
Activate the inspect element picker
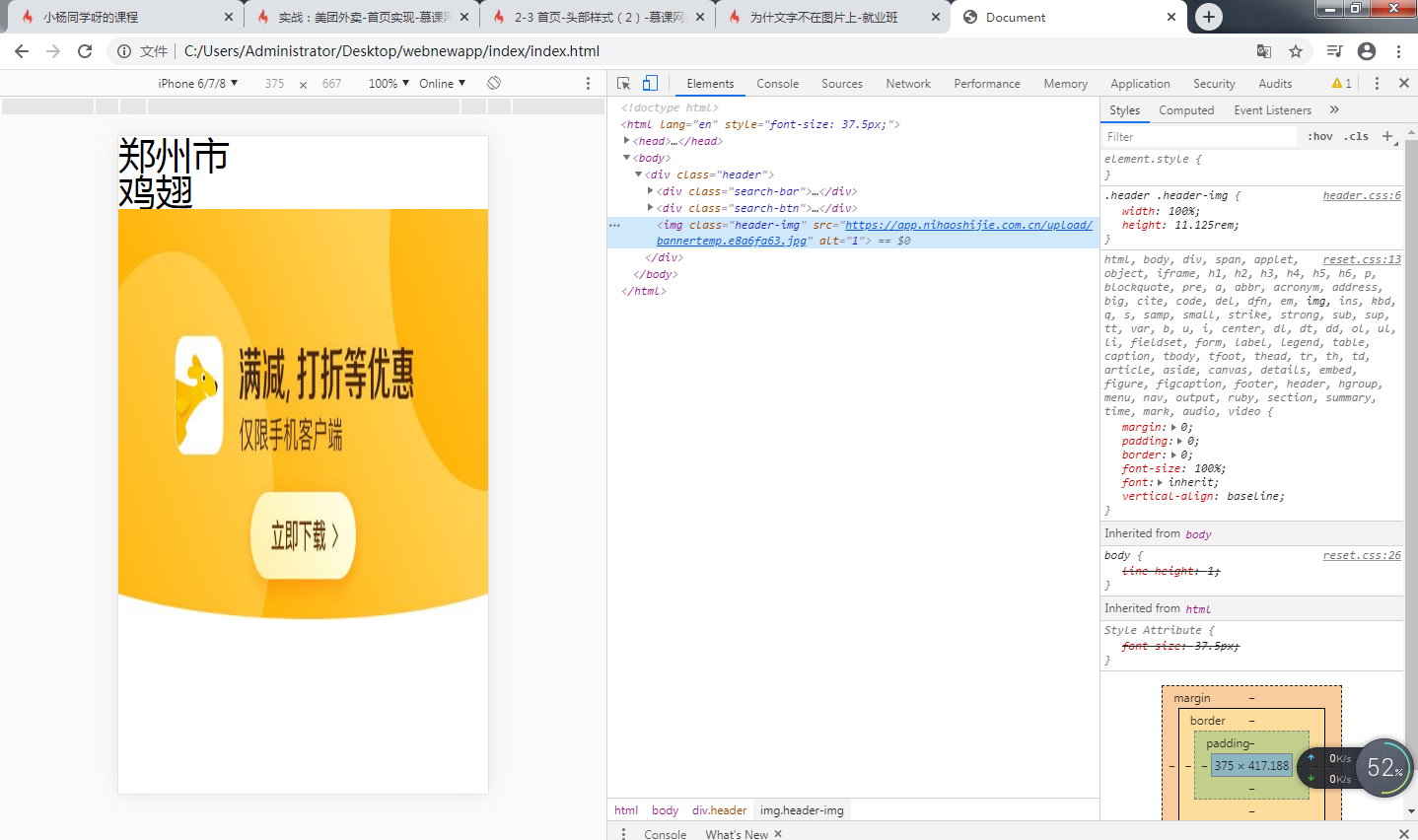[x=623, y=84]
